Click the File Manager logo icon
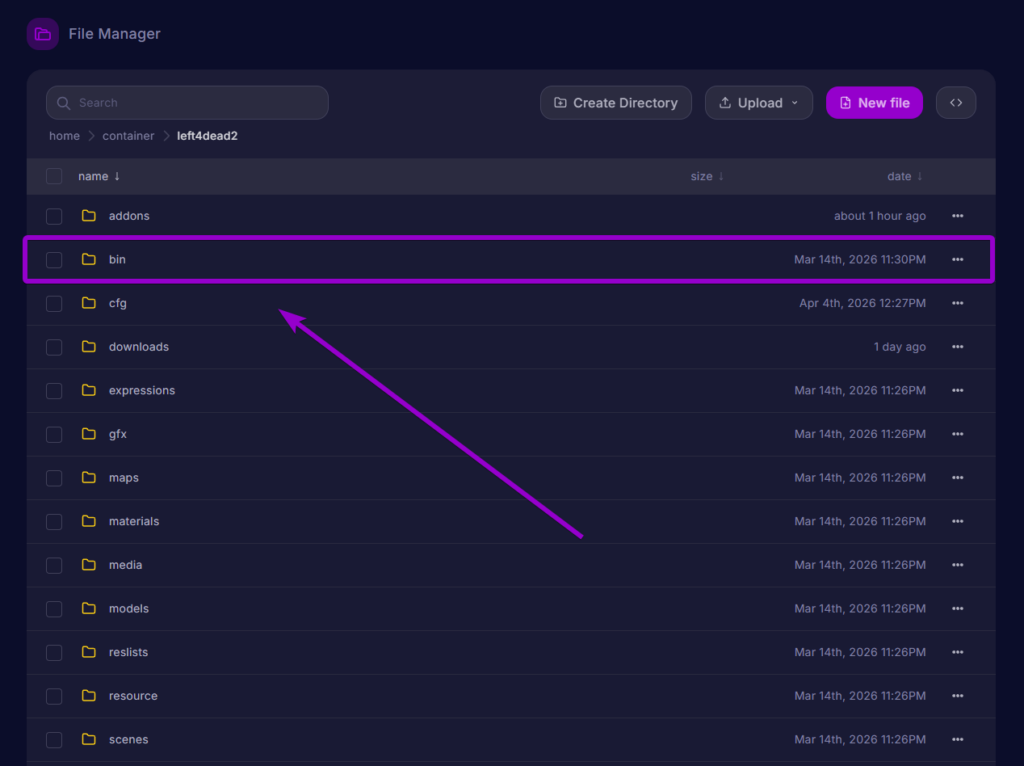Viewport: 1024px width, 766px height. tap(42, 34)
